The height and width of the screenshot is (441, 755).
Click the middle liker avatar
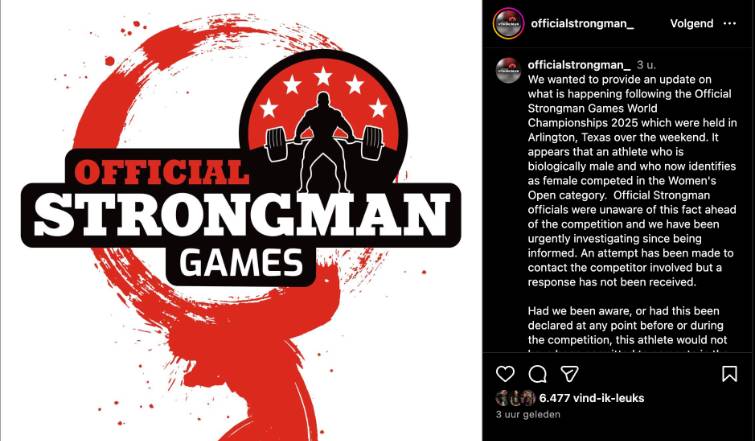pyautogui.click(x=516, y=398)
